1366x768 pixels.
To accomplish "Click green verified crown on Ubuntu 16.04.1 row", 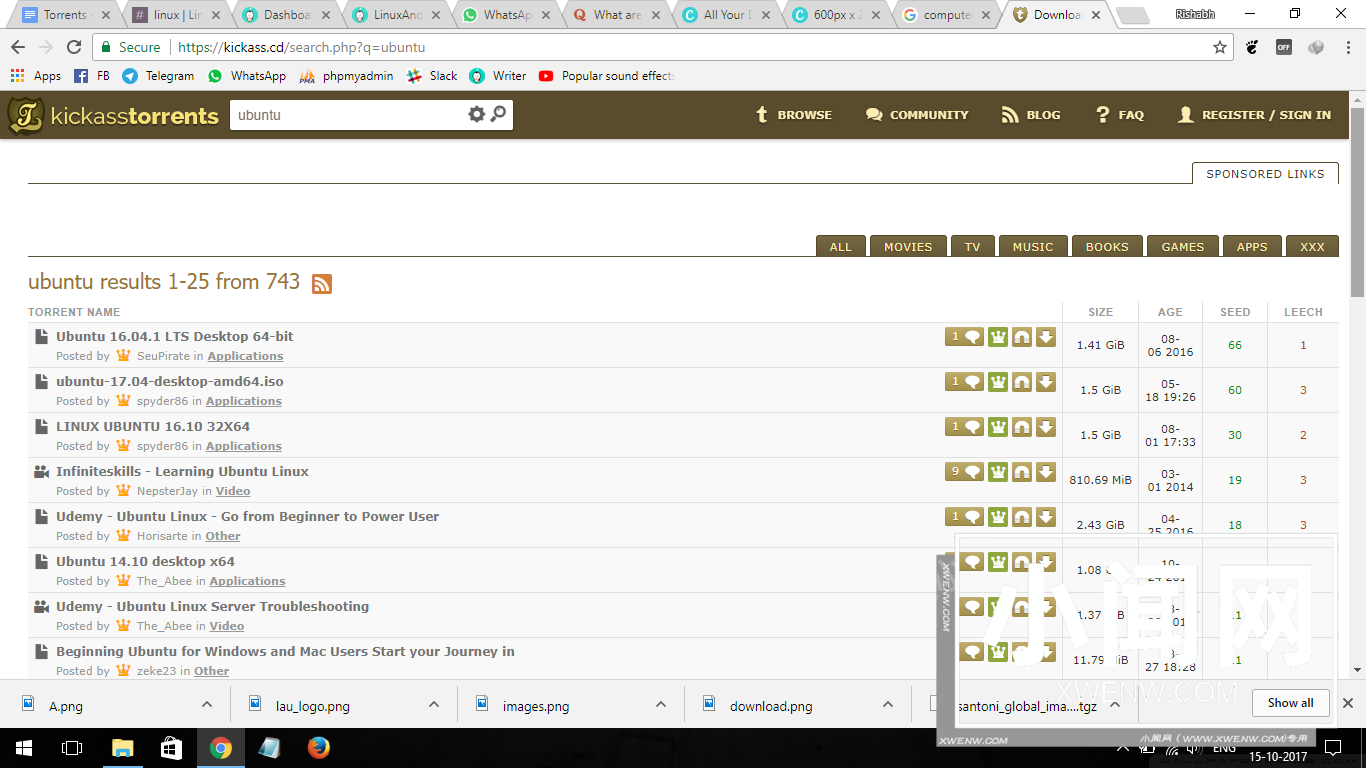I will [x=998, y=337].
